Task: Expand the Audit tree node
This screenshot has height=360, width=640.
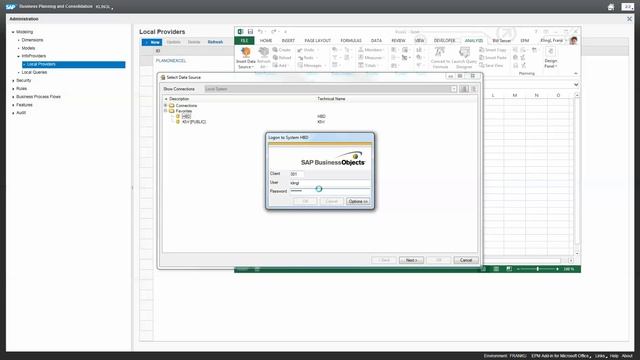Action: (13, 113)
